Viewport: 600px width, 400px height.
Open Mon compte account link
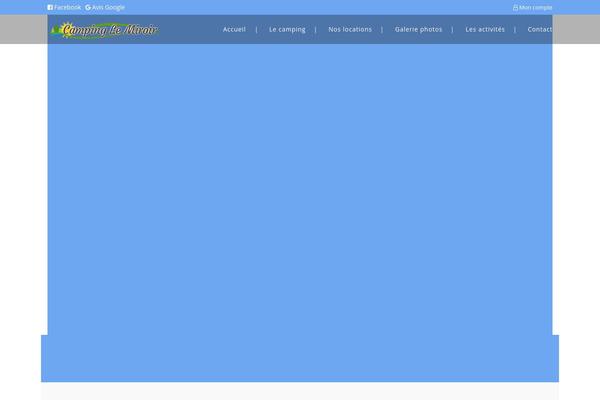click(532, 7)
